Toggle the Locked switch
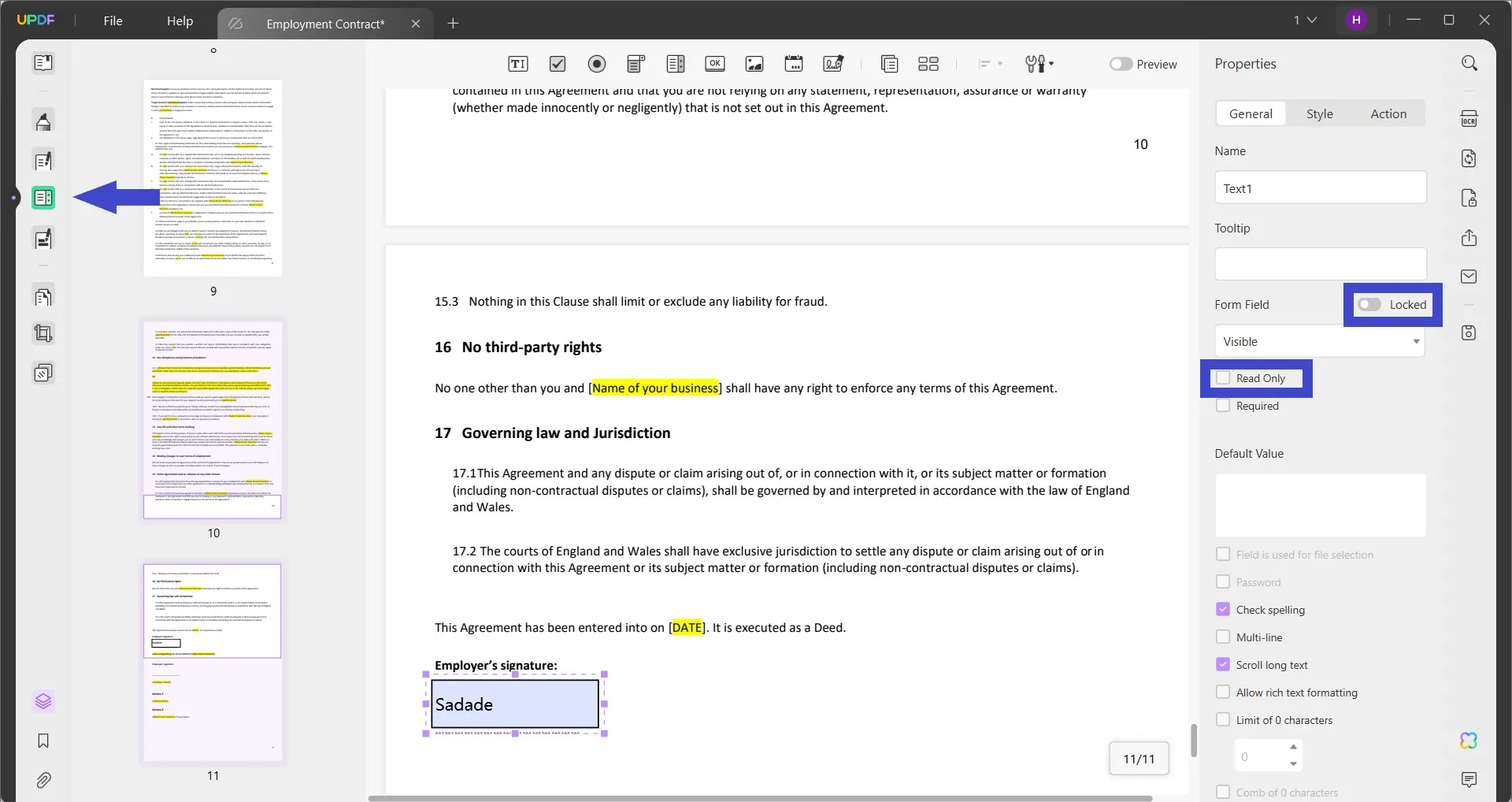1512x802 pixels. click(1369, 304)
